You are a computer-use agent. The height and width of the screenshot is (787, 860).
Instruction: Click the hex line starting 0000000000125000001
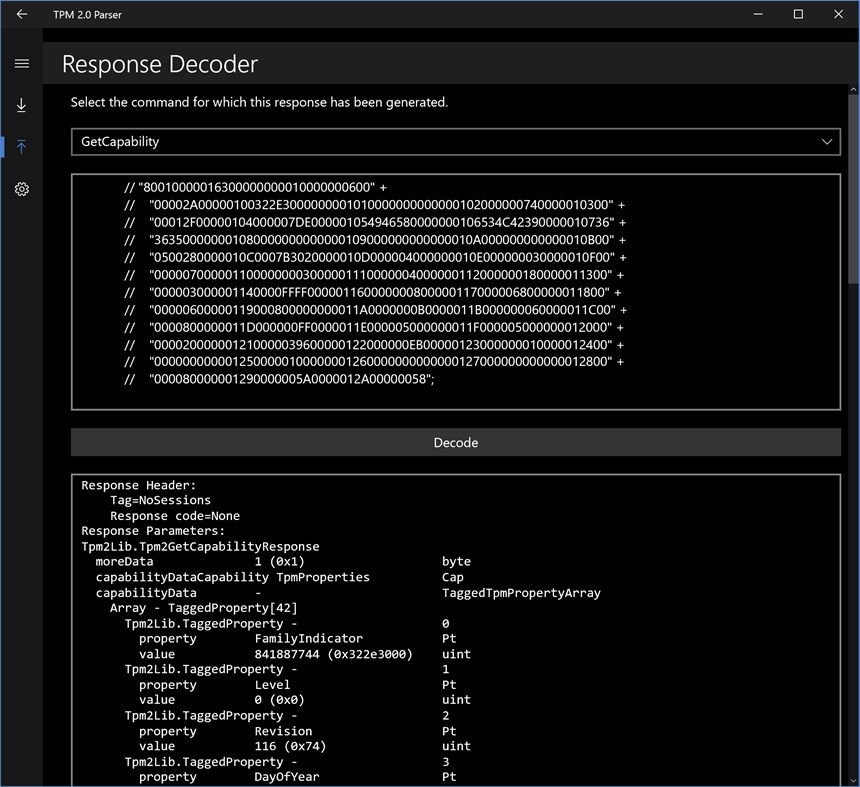point(374,362)
